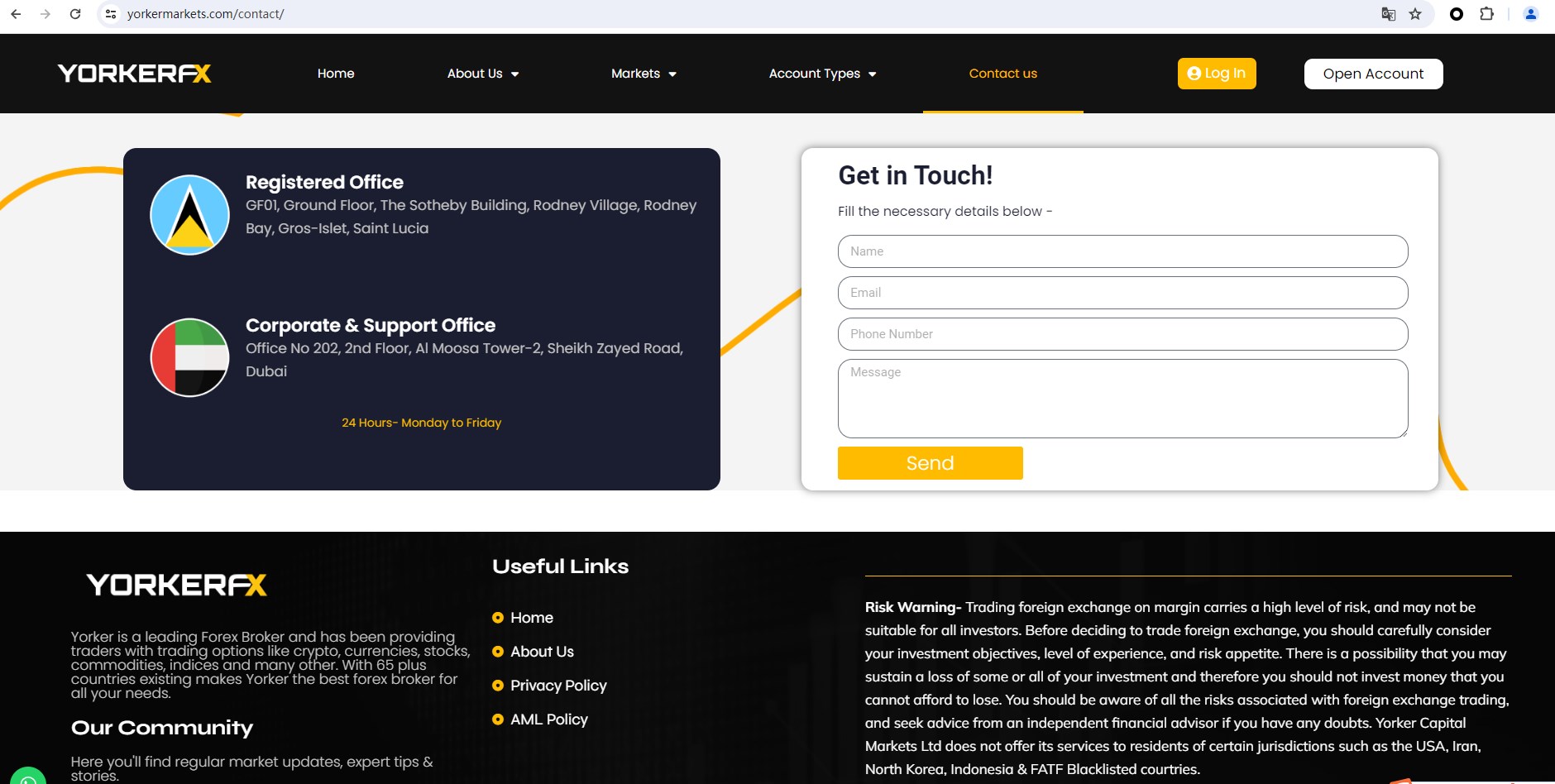
Task: Expand the Markets dropdown menu
Action: point(644,74)
